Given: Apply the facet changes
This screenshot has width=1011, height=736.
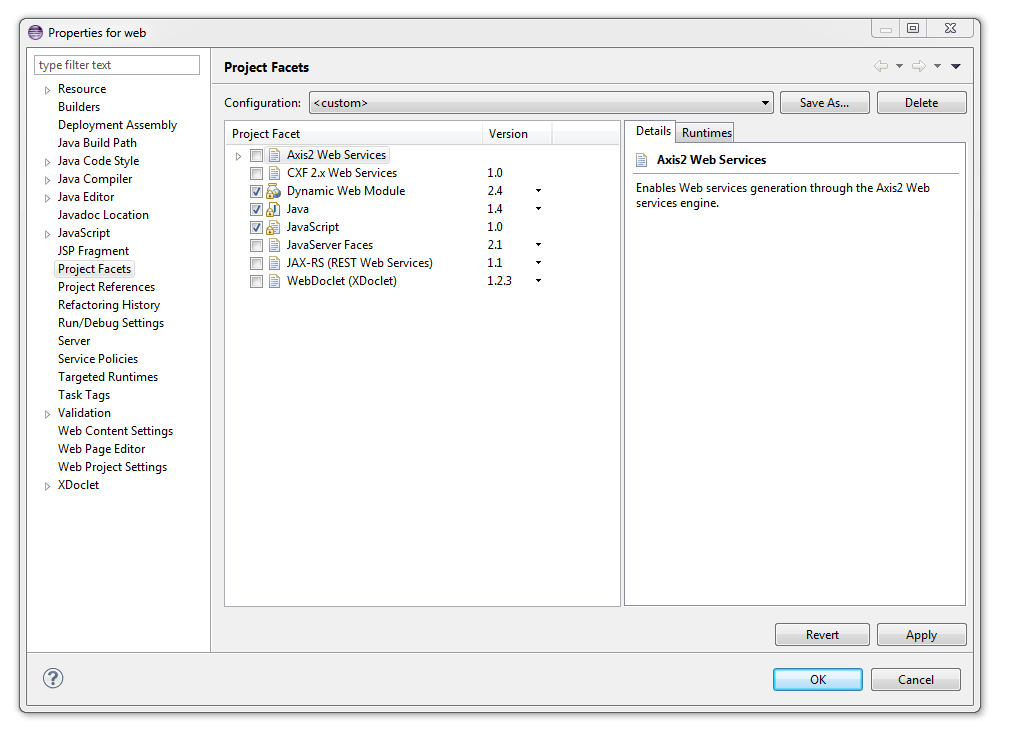Looking at the screenshot, I should tap(921, 634).
